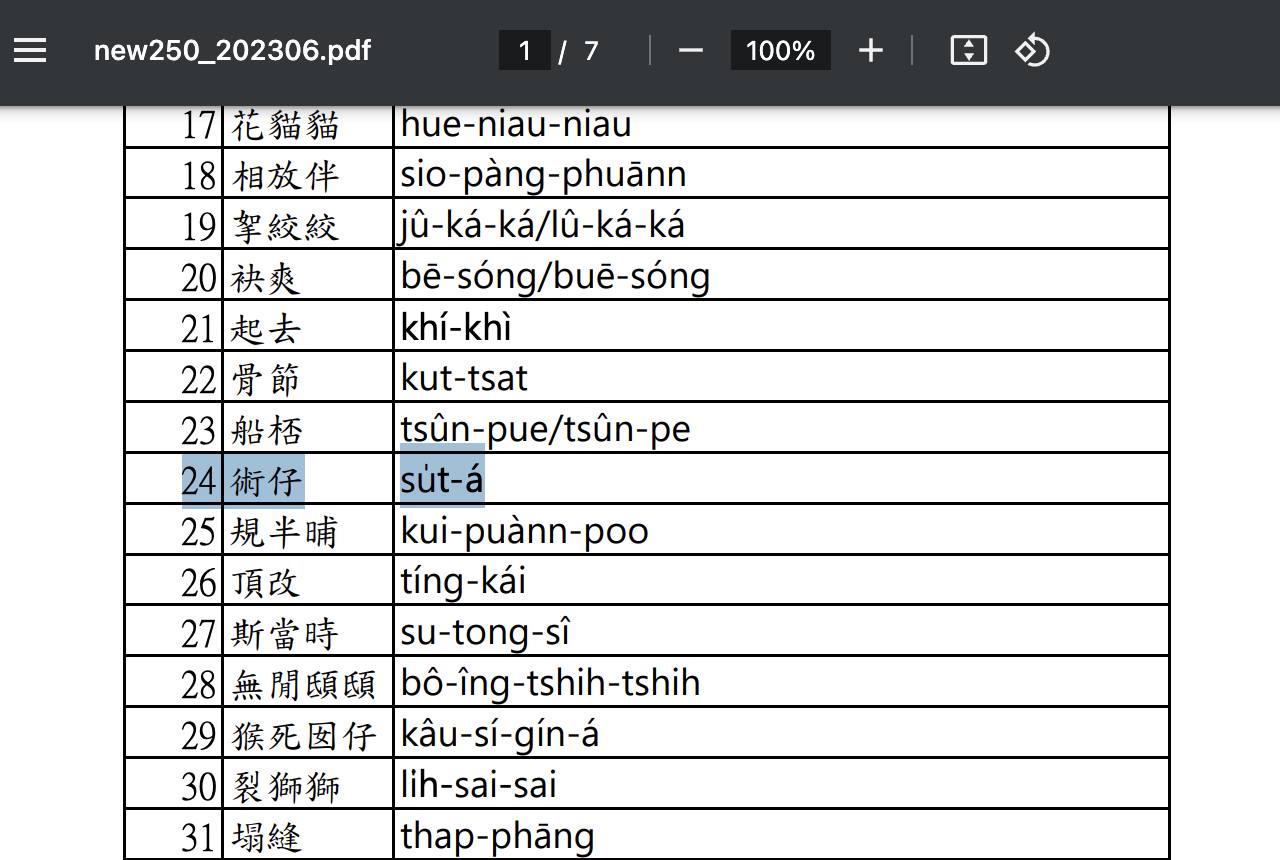1280x860 pixels.
Task: Click tíng-kái in row 26
Action: [x=463, y=582]
